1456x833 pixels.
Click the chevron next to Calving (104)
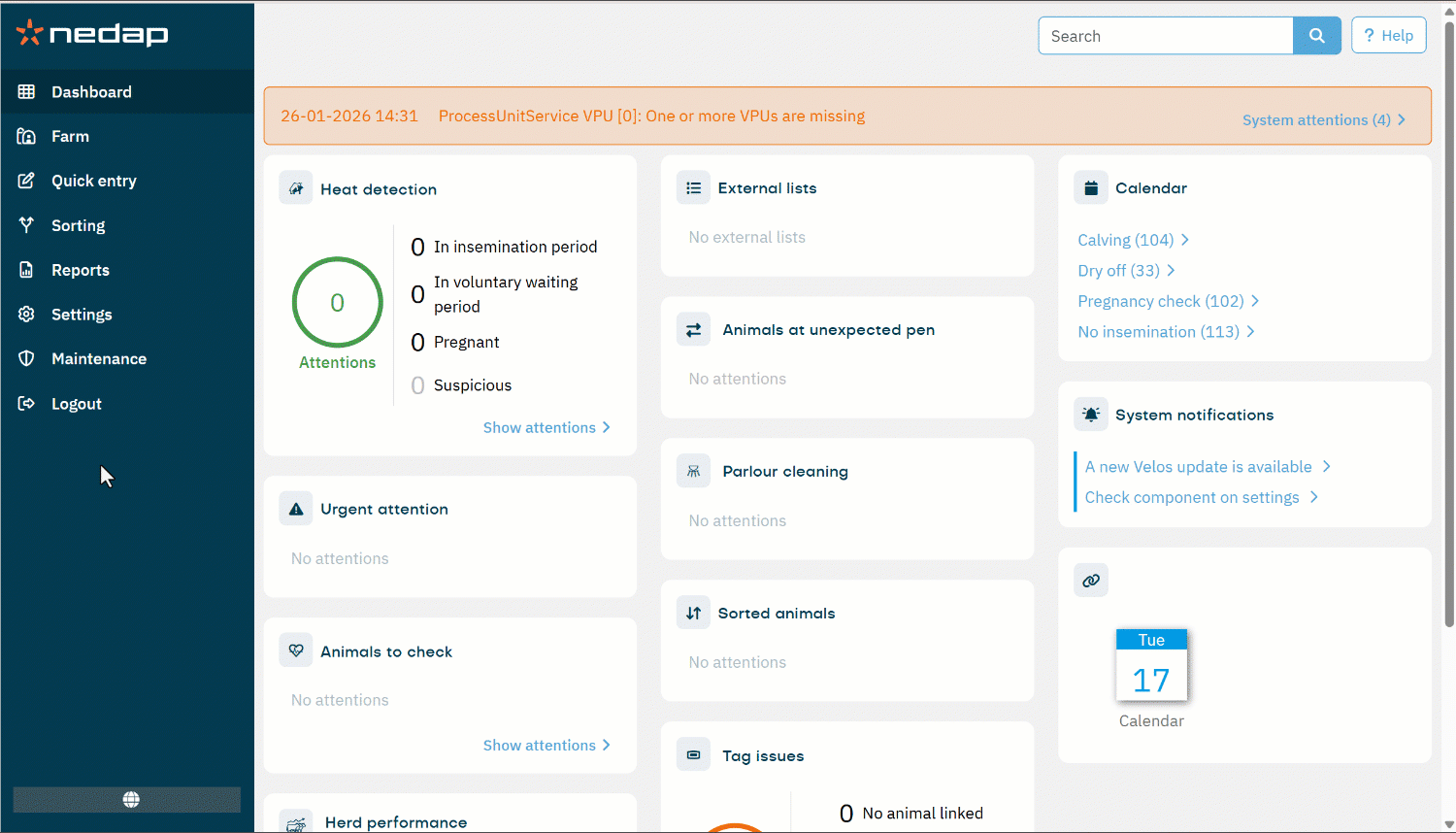[x=1185, y=240]
